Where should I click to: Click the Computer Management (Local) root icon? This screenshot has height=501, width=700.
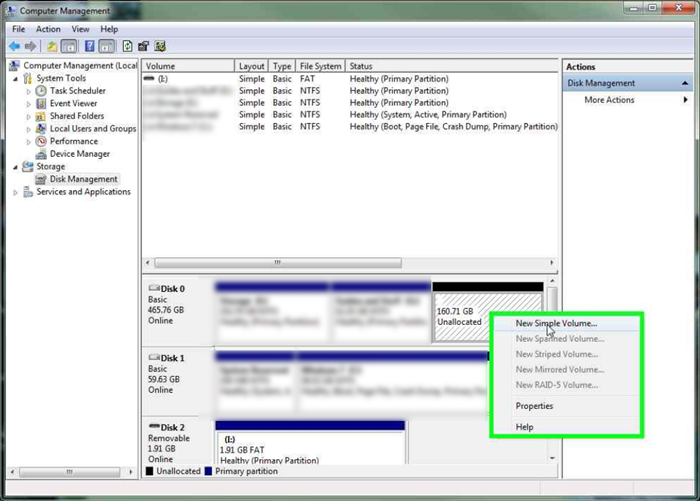tap(14, 66)
